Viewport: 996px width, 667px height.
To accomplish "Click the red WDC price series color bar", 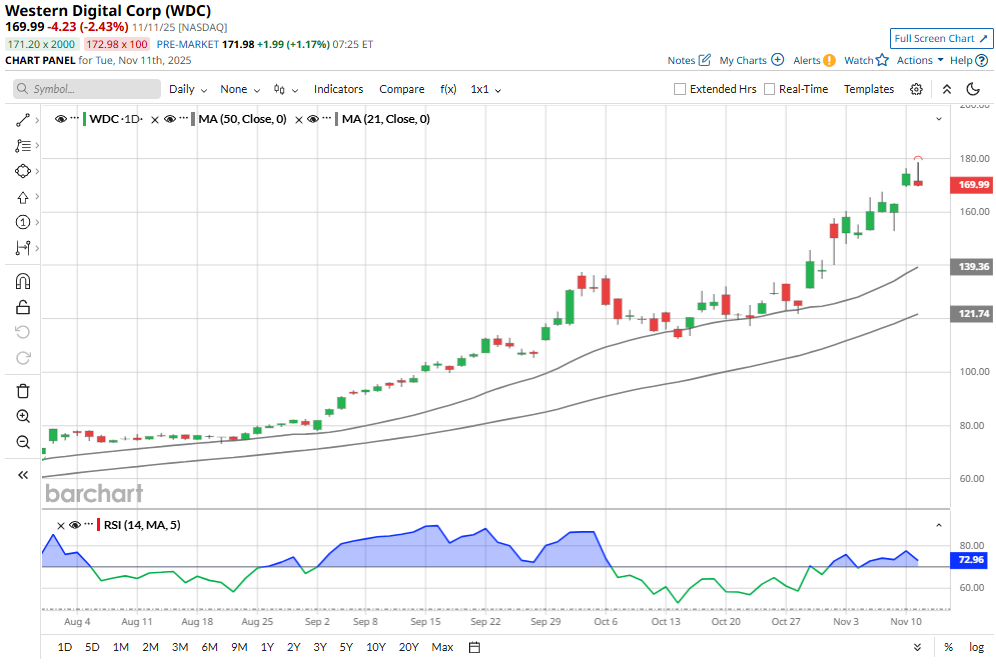I will click(x=85, y=119).
